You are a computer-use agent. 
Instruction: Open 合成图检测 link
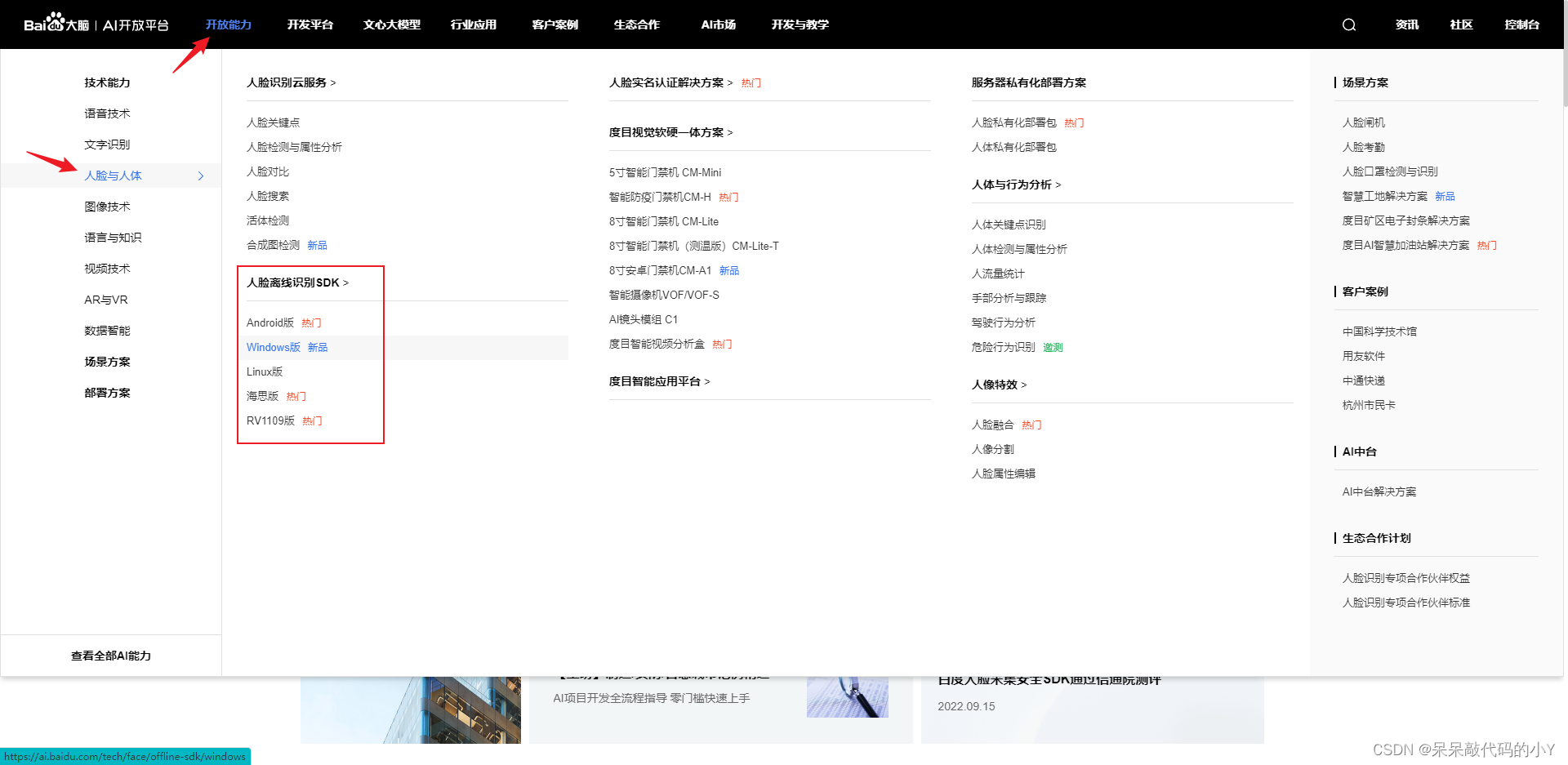tap(273, 245)
